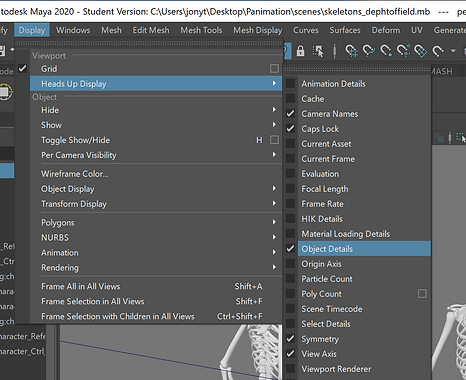The image size is (466, 380).
Task: Open the Deform menu
Action: [x=386, y=30]
